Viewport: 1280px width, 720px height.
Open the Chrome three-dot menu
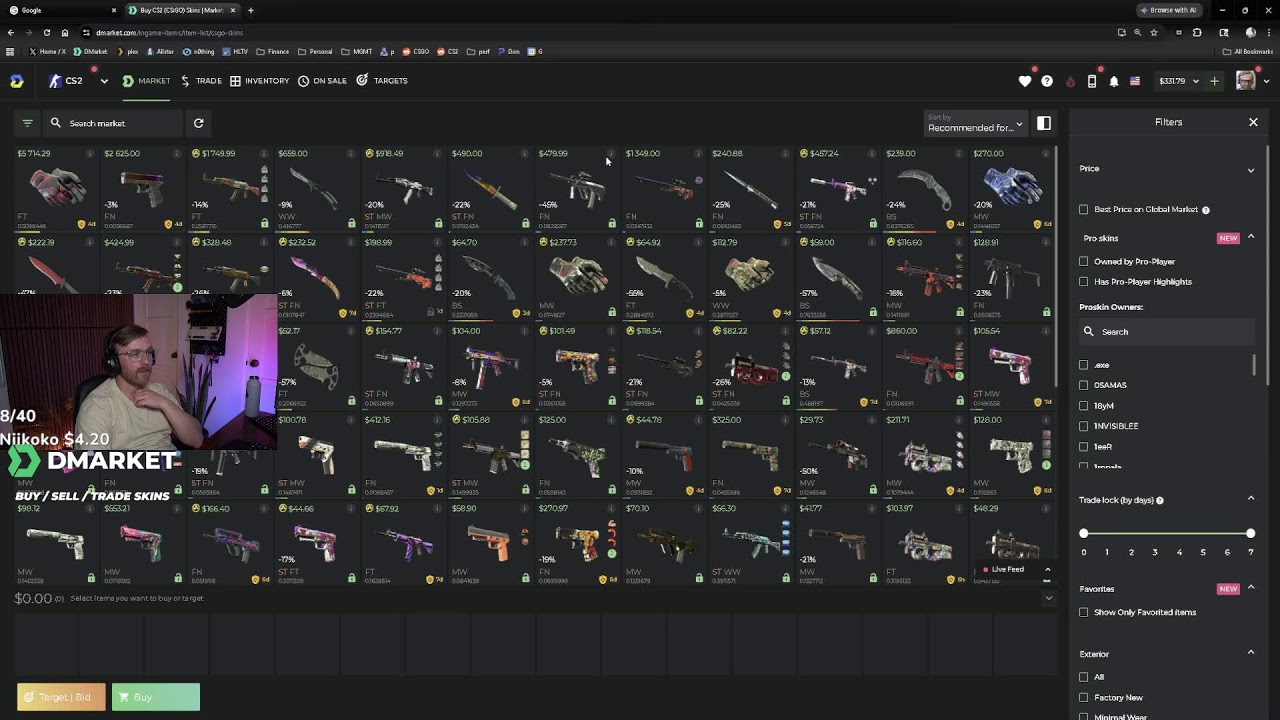point(1268,32)
